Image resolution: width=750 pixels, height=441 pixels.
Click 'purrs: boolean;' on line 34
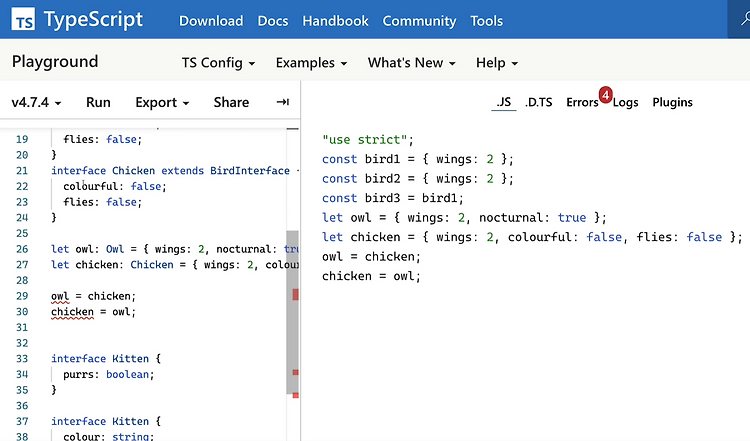pos(109,375)
